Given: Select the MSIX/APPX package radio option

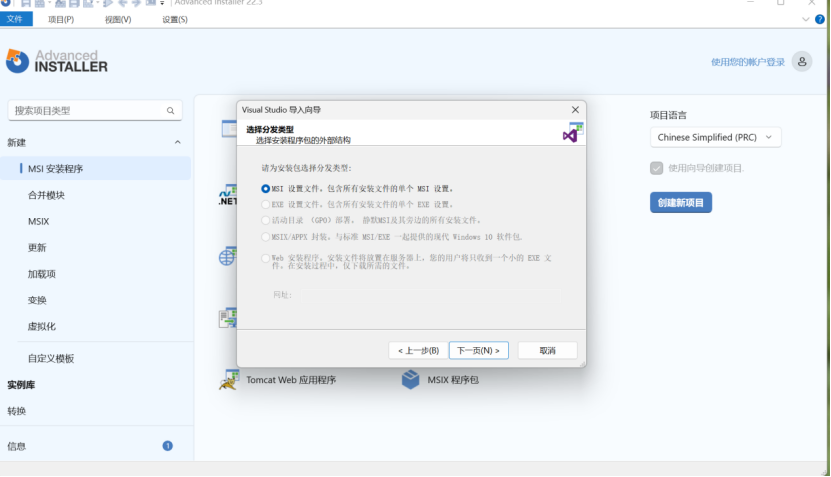Looking at the screenshot, I should coord(266,237).
